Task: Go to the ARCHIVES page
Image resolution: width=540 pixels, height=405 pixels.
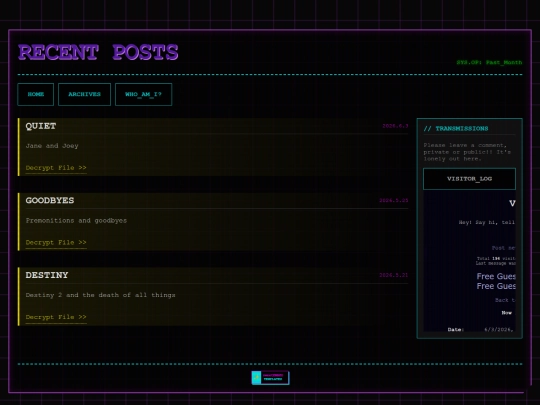Action: [84, 94]
